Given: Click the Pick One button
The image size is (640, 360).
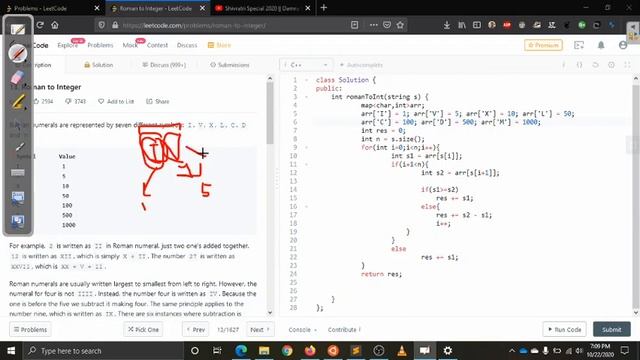Looking at the screenshot, I should pyautogui.click(x=143, y=329).
